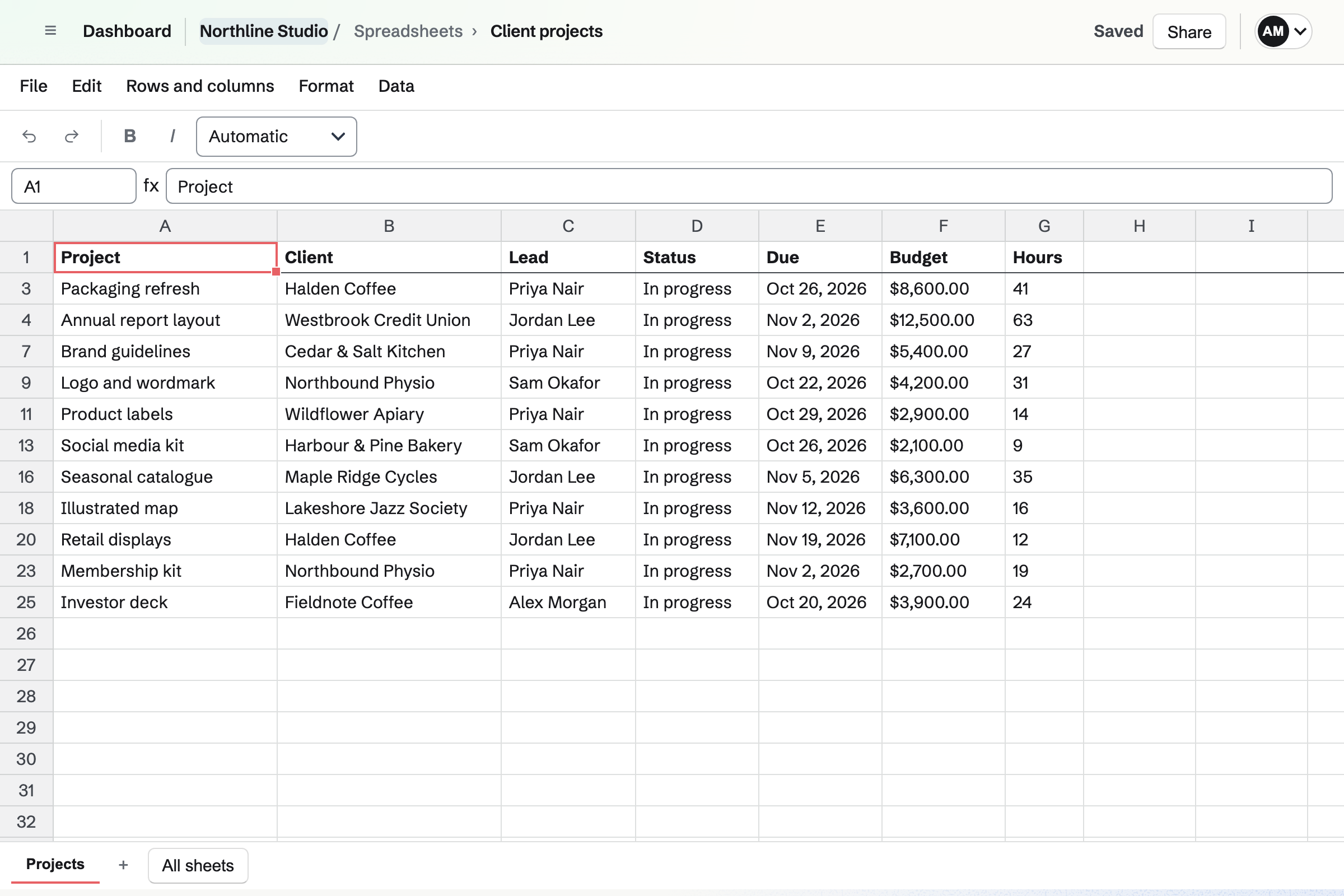Go to Dashboard link
The height and width of the screenshot is (896, 1344).
[127, 31]
